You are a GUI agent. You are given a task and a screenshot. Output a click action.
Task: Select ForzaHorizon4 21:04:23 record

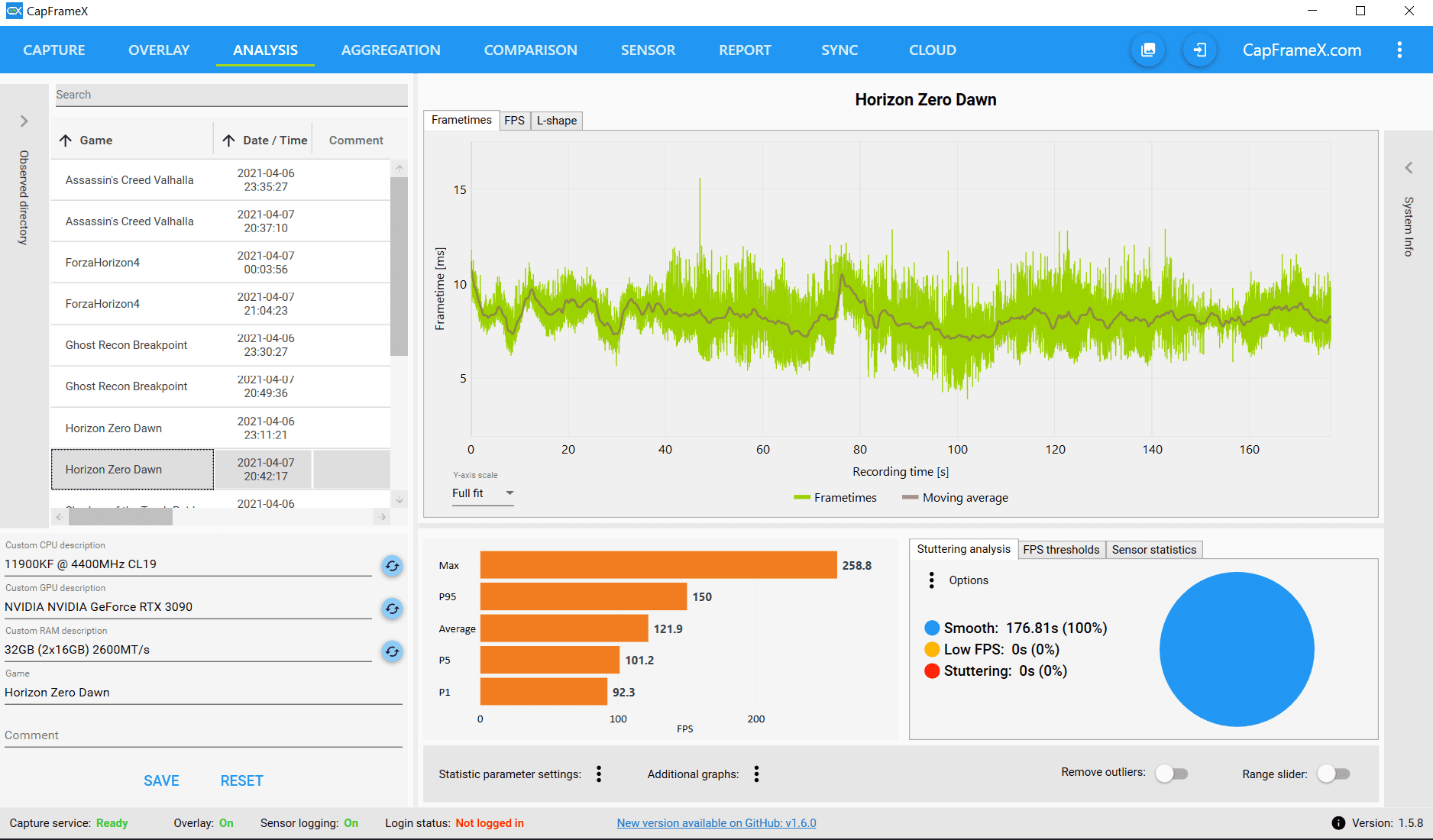pyautogui.click(x=221, y=304)
